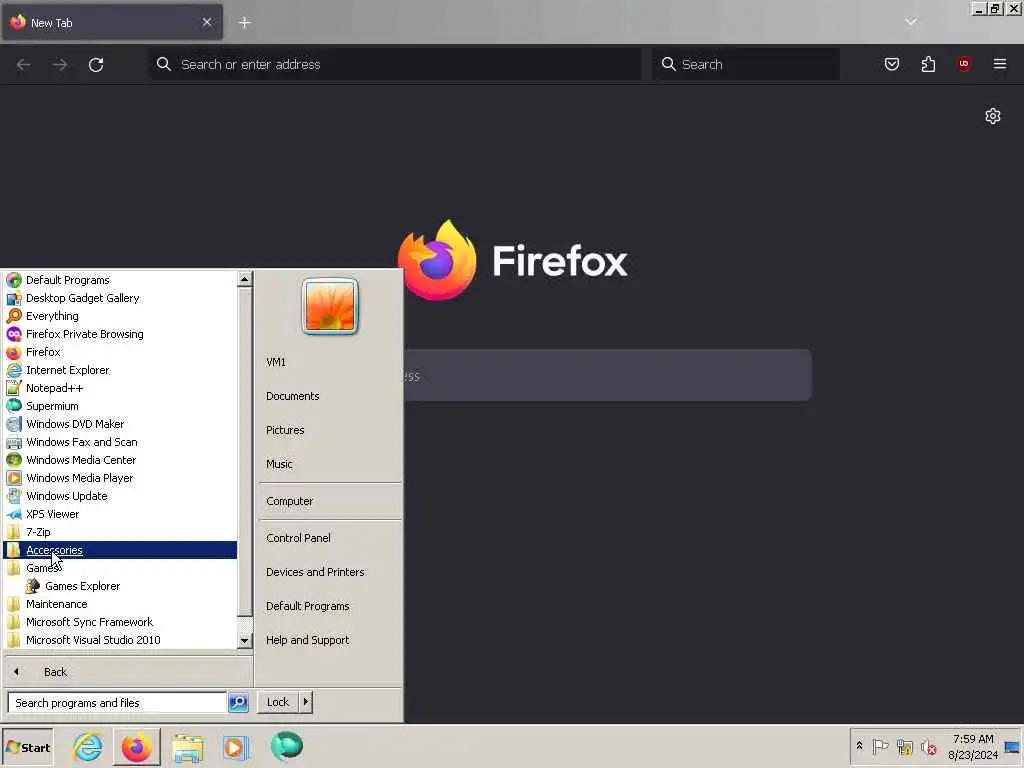Click the muted volume tray icon
Screen dimensions: 1024x768
[928, 746]
